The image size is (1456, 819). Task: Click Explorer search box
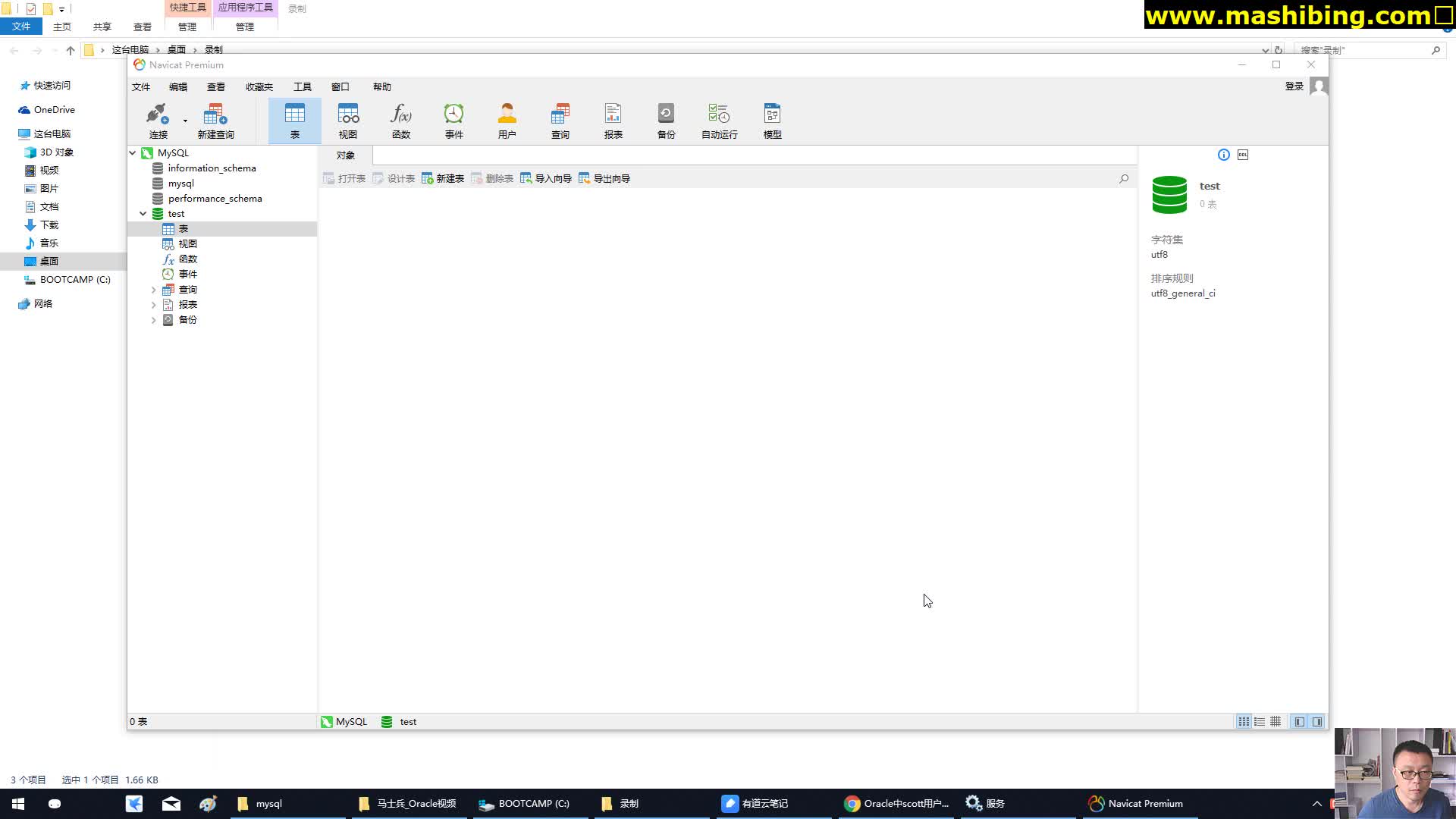click(1369, 50)
